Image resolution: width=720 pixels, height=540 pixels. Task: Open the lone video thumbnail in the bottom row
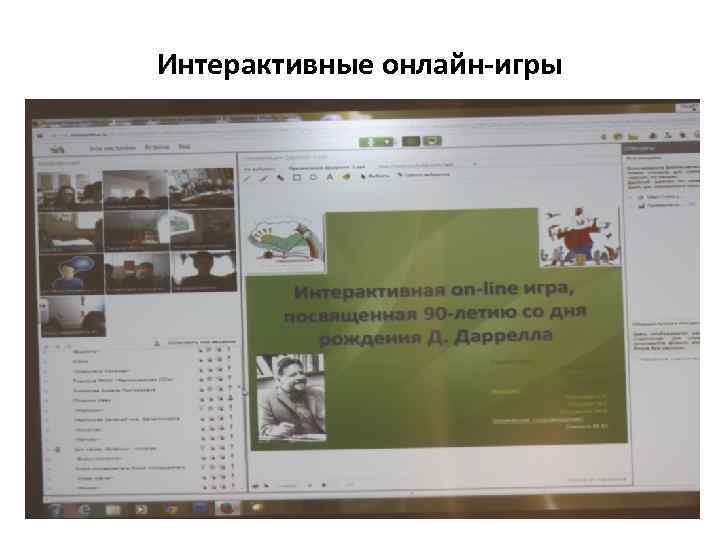[x=73, y=316]
